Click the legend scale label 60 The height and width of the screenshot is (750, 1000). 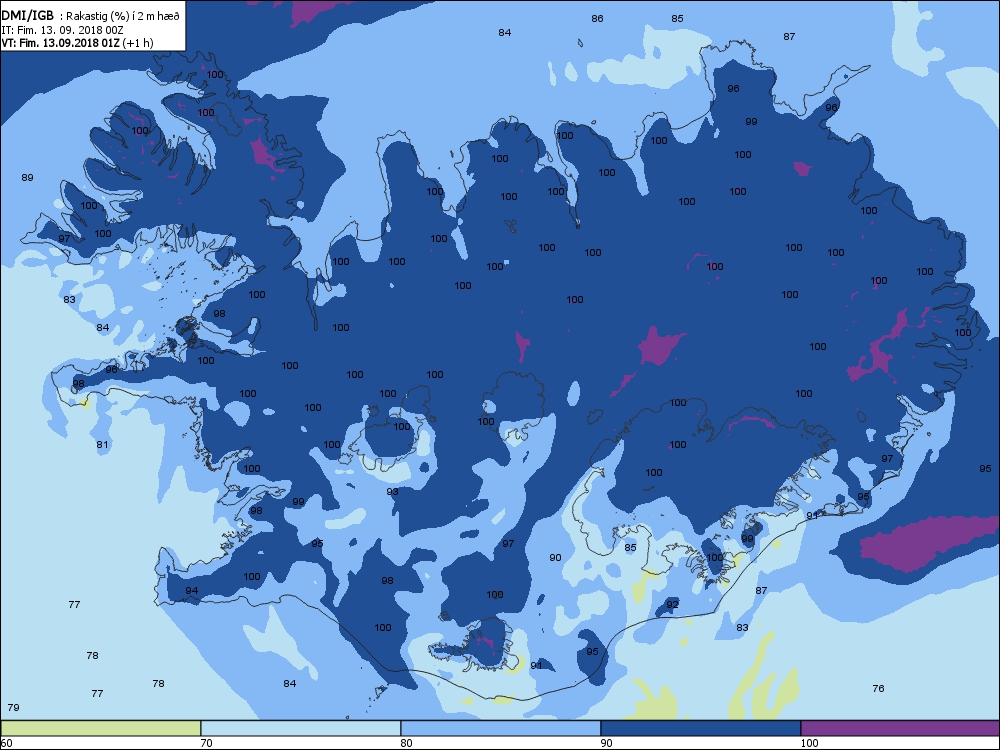tap(6, 743)
